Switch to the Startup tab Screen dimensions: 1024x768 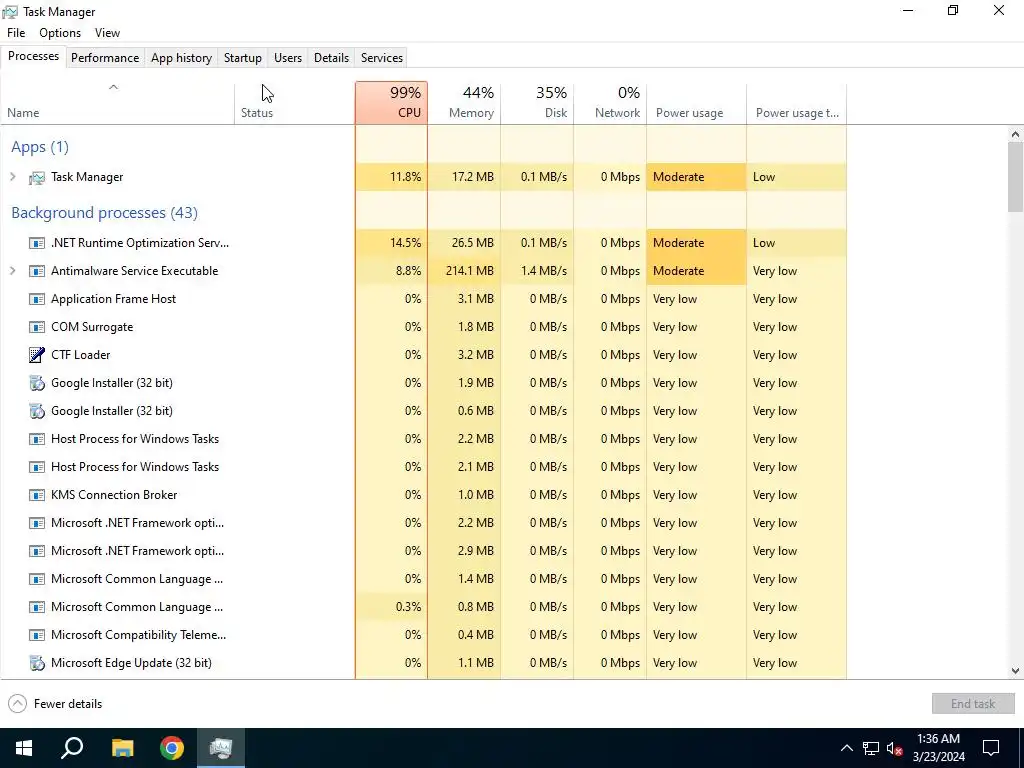point(243,57)
